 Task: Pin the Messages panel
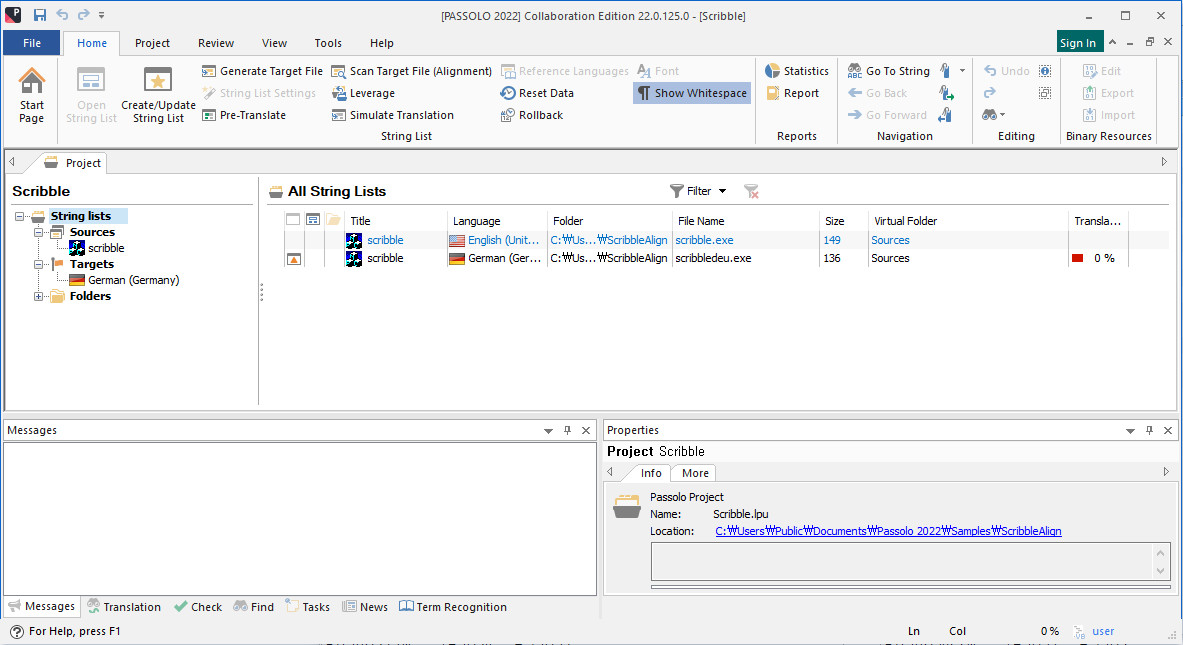[x=567, y=430]
